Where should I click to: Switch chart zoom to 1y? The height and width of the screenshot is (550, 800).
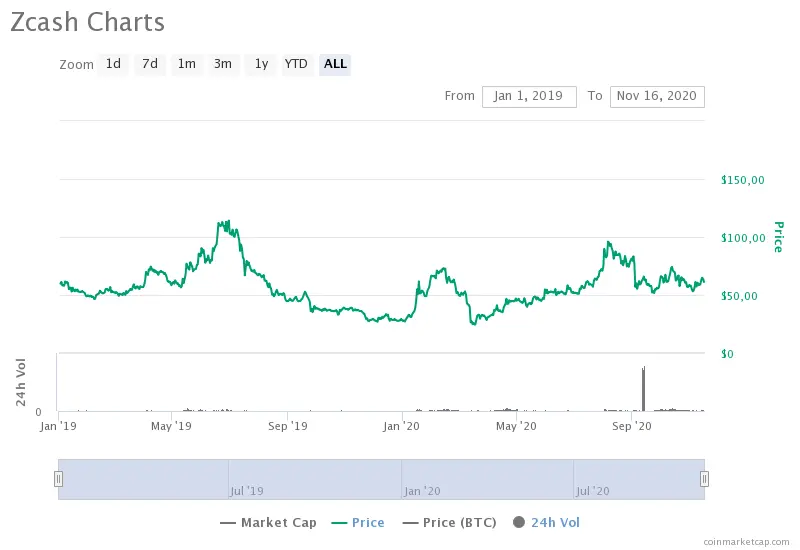[x=261, y=64]
